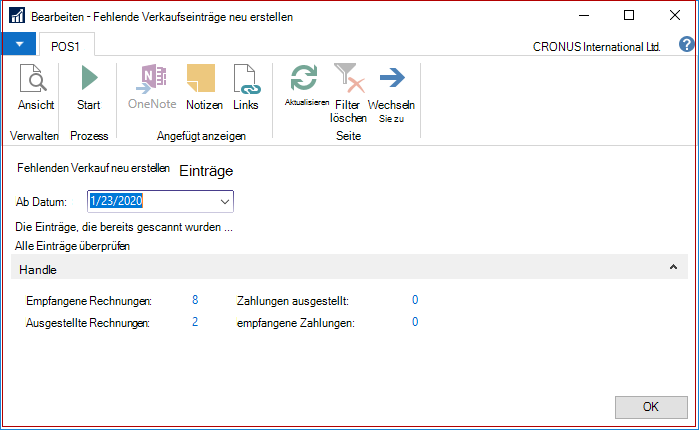
Task: Click the app icon in title bar
Action: pos(17,16)
